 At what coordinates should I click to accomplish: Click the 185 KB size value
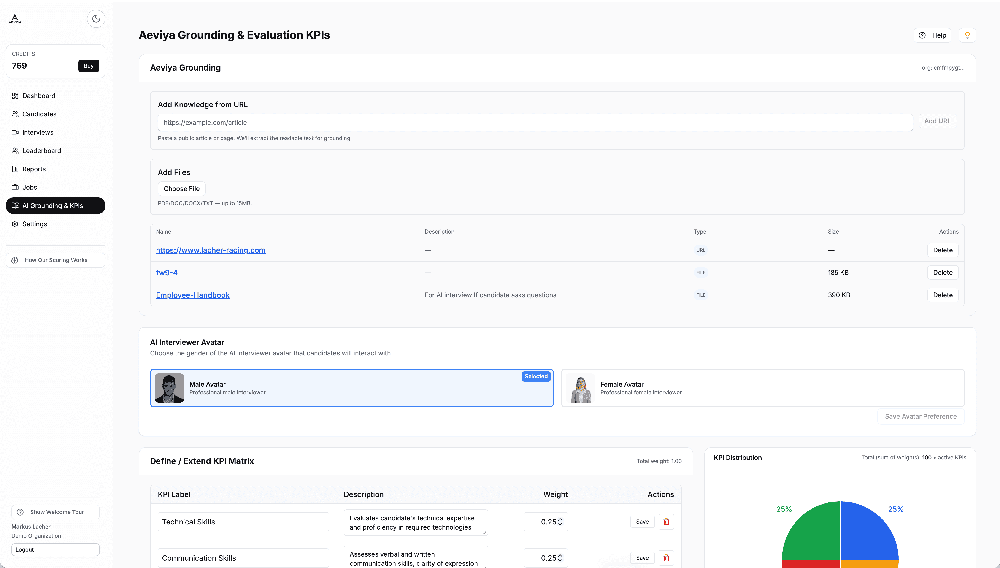click(838, 273)
